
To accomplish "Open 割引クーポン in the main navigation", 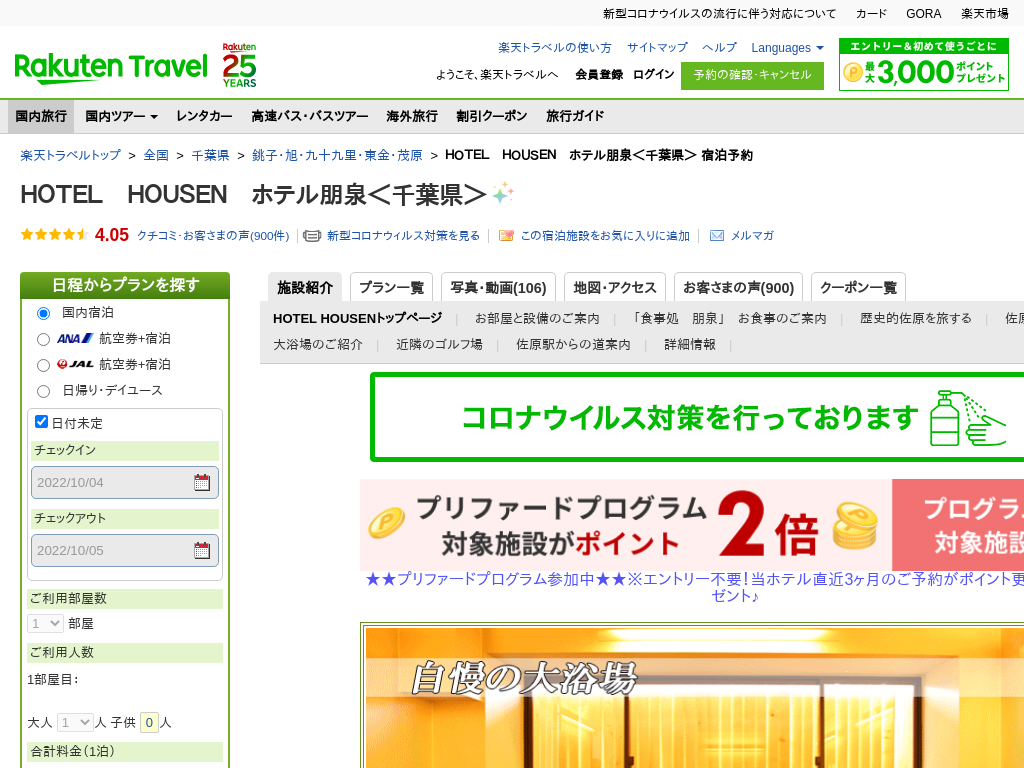I will click(x=492, y=116).
